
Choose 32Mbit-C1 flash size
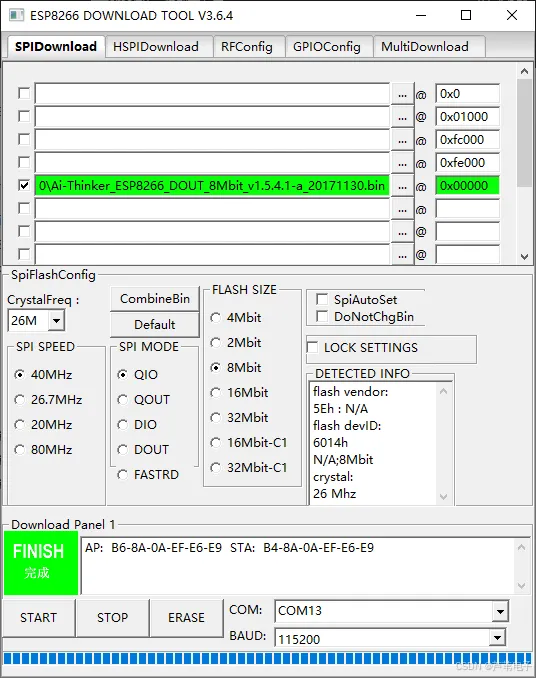(215, 468)
